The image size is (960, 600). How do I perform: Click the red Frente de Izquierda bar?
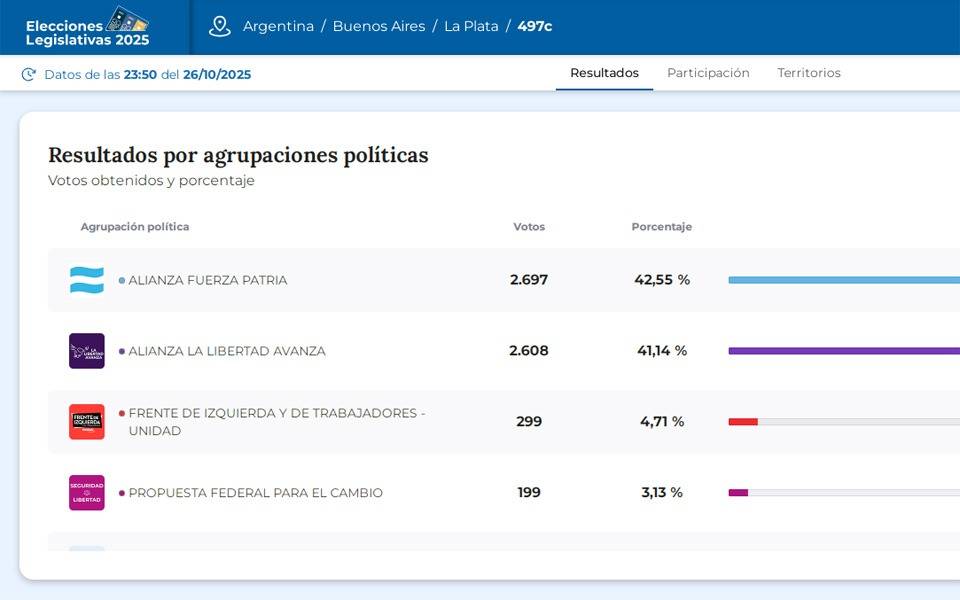click(743, 422)
